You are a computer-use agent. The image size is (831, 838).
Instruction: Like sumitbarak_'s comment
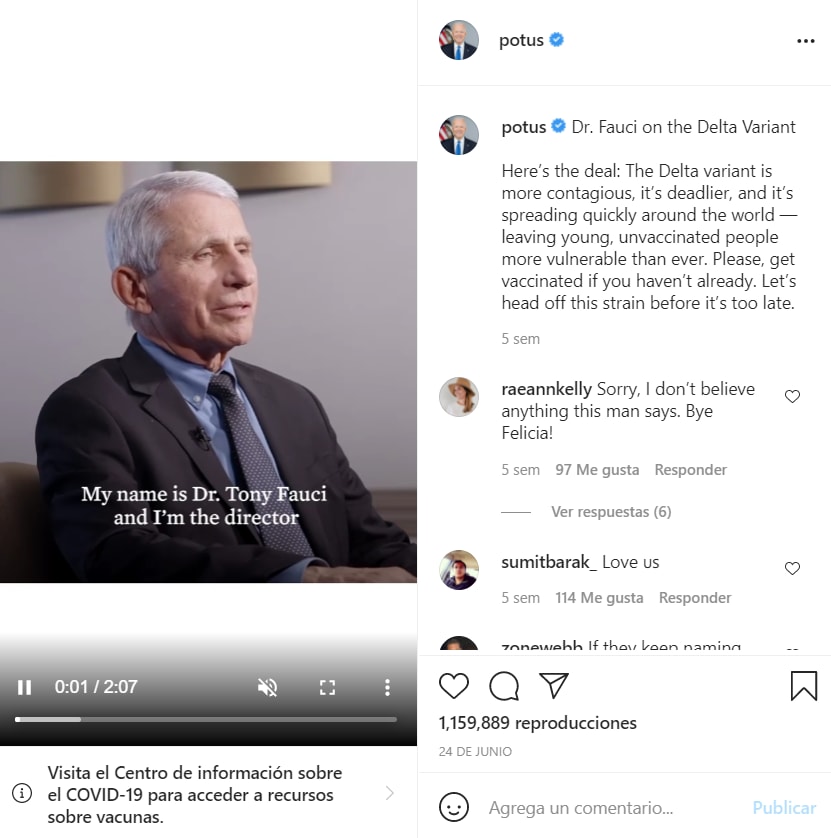tap(792, 568)
